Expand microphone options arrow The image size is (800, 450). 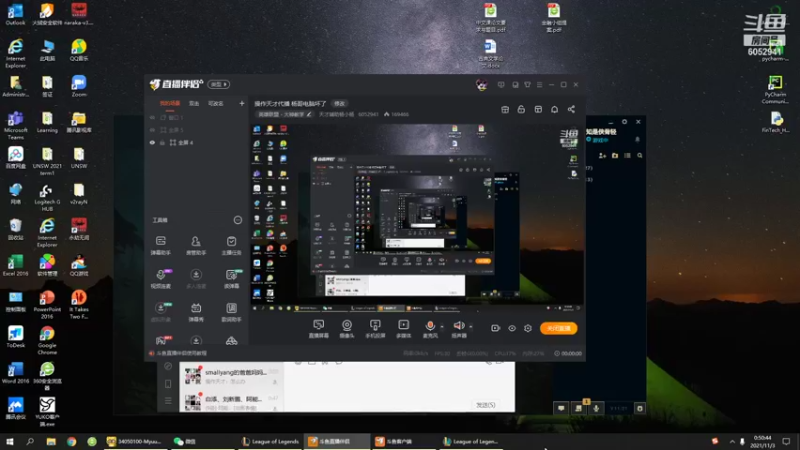click(442, 326)
